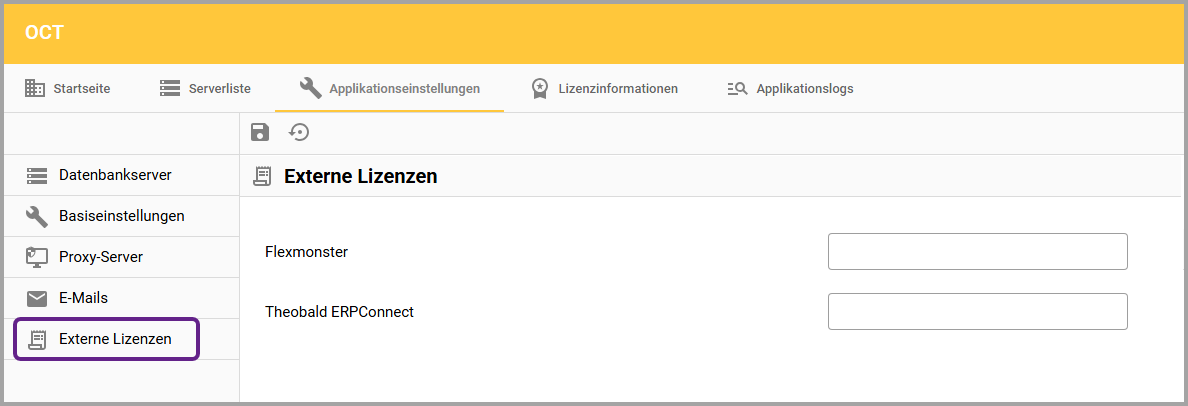Screen dimensions: 1188x406
Task: Select the Proxy-Server sidebar entry
Action: (x=100, y=257)
